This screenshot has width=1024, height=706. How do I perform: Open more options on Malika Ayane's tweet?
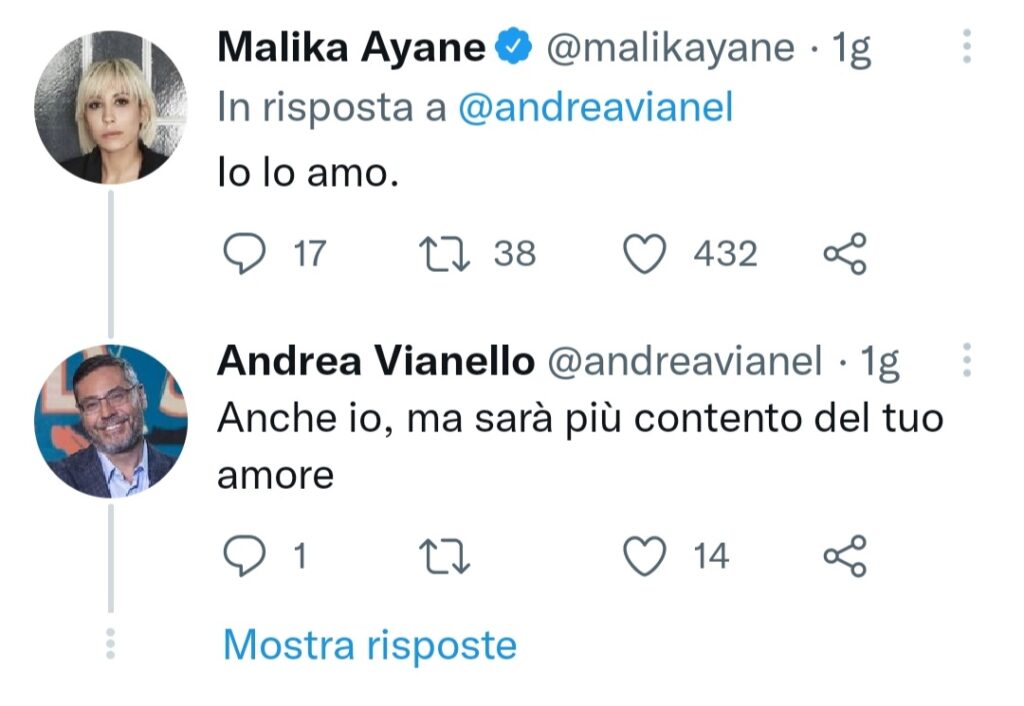tap(966, 47)
